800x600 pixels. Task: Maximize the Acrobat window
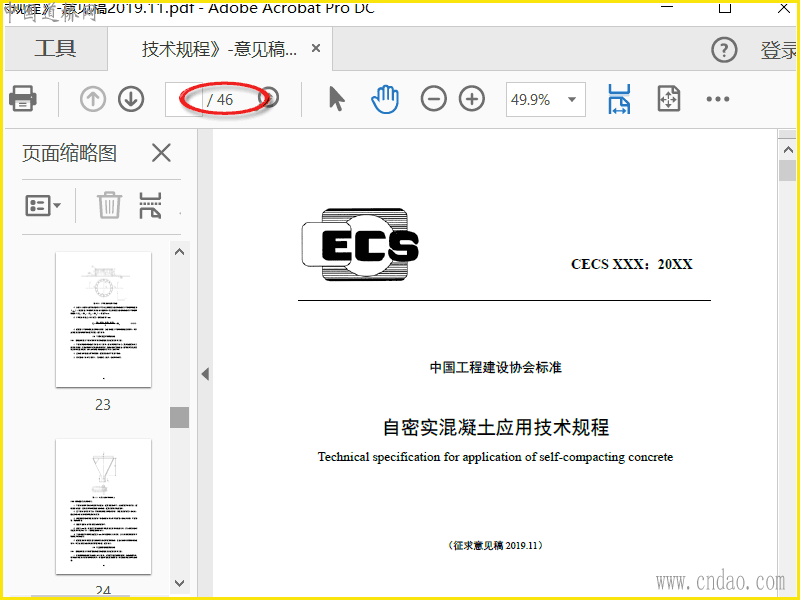[725, 7]
